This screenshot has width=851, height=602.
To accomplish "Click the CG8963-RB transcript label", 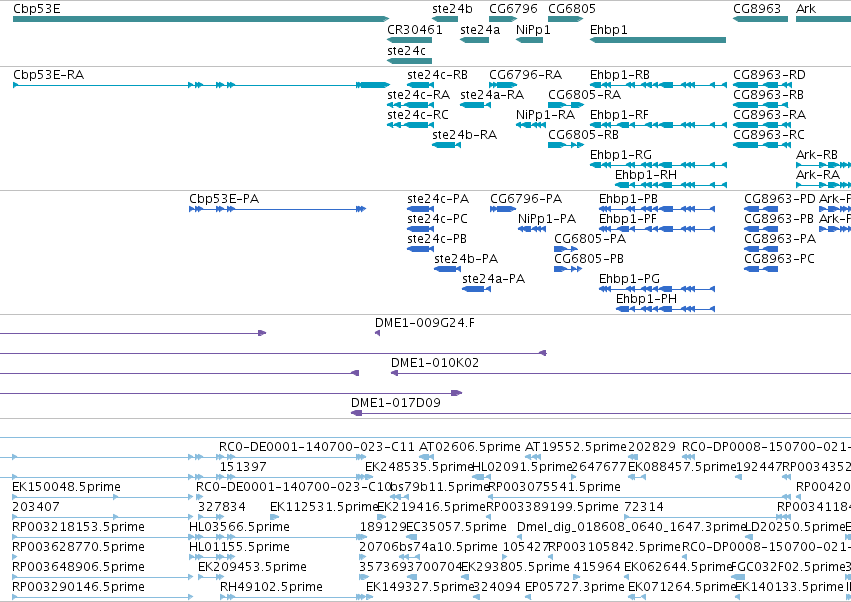I will 769,95.
